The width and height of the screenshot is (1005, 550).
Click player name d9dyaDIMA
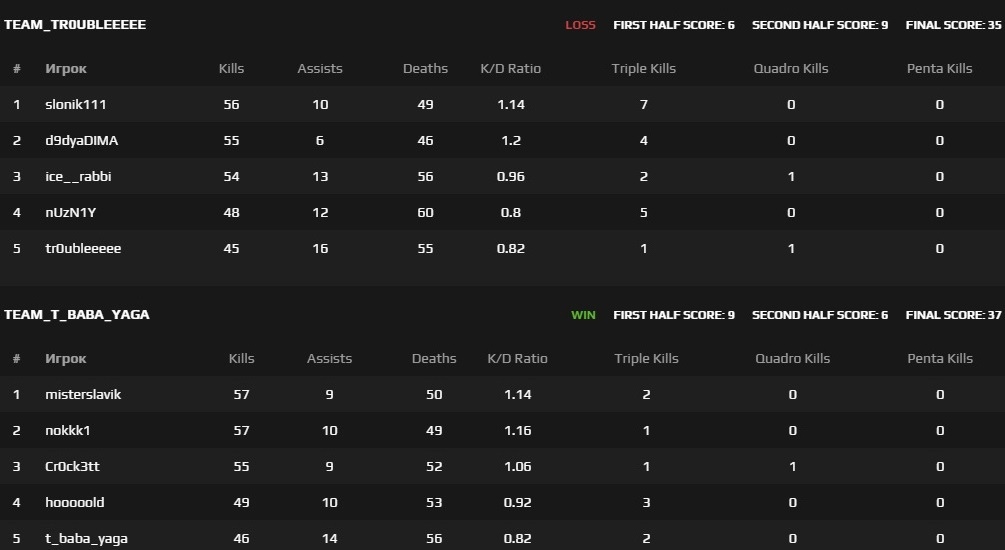coord(81,141)
